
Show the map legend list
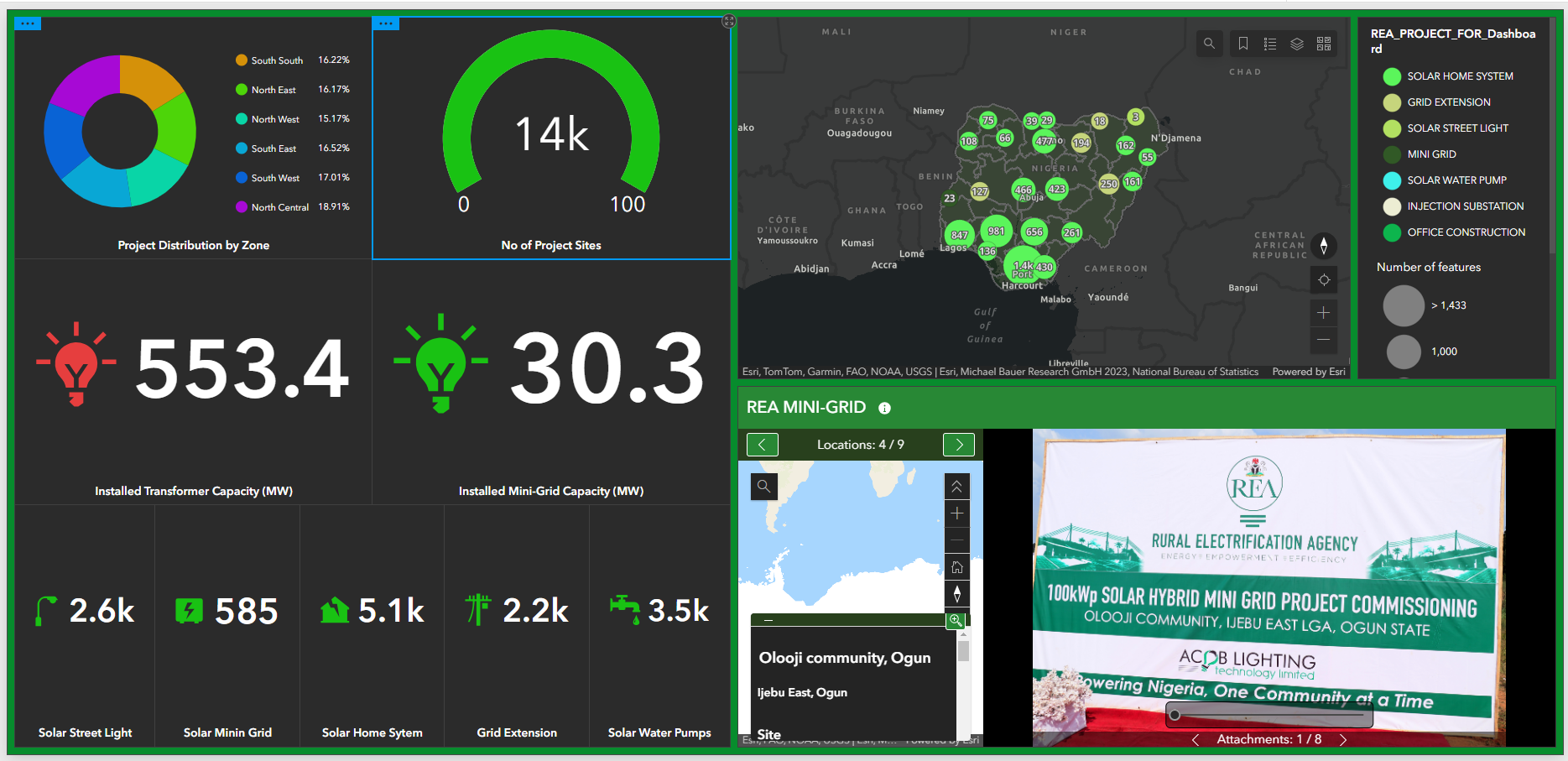pyautogui.click(x=1270, y=44)
